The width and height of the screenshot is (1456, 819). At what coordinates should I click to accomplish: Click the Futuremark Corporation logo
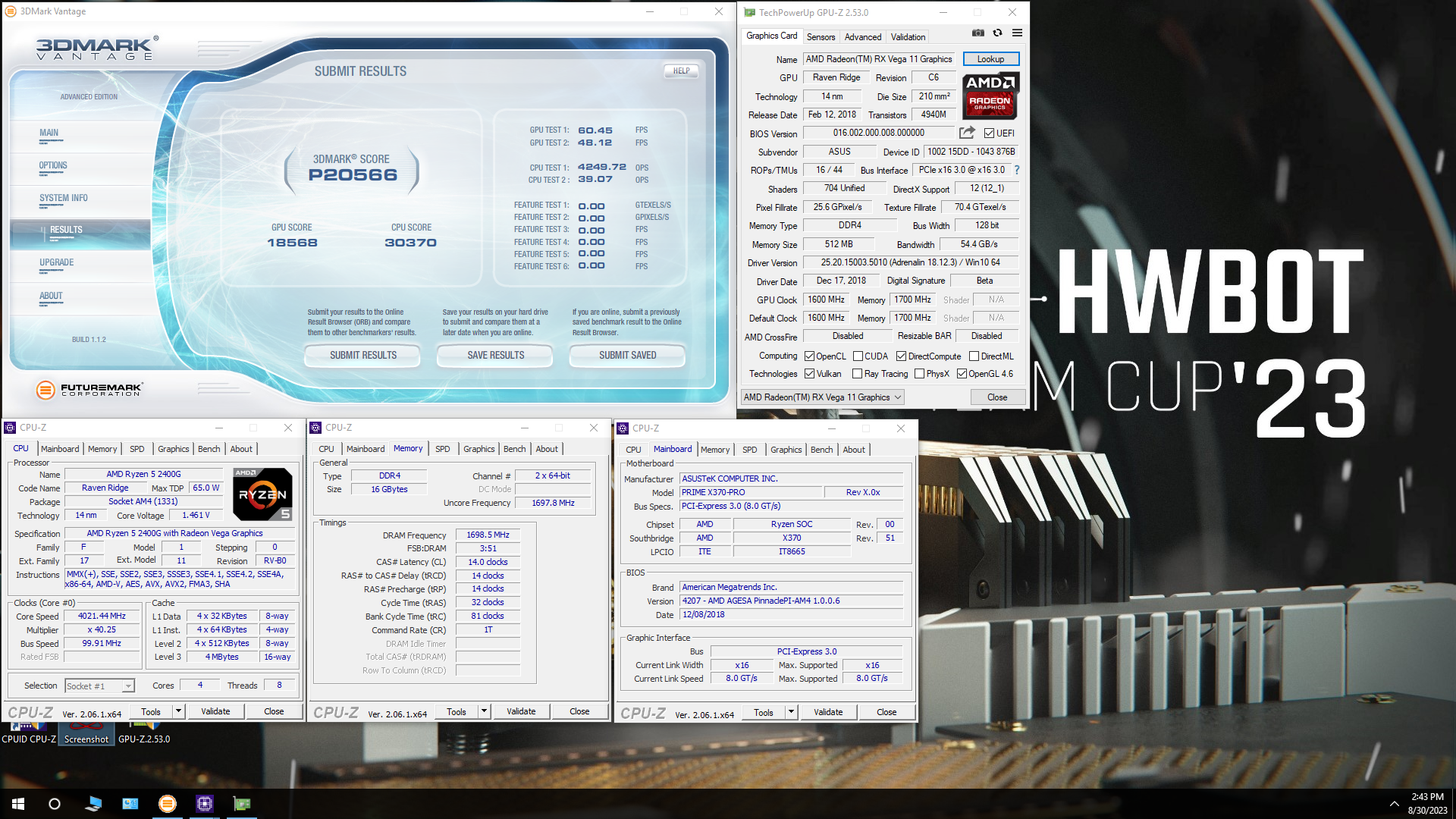[89, 390]
